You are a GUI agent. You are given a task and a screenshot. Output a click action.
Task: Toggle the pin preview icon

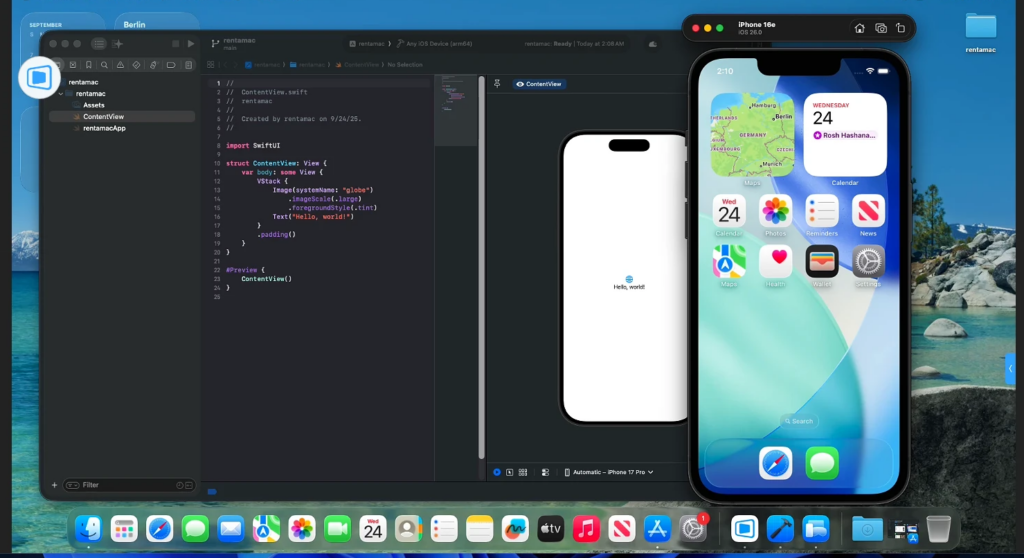pos(497,84)
